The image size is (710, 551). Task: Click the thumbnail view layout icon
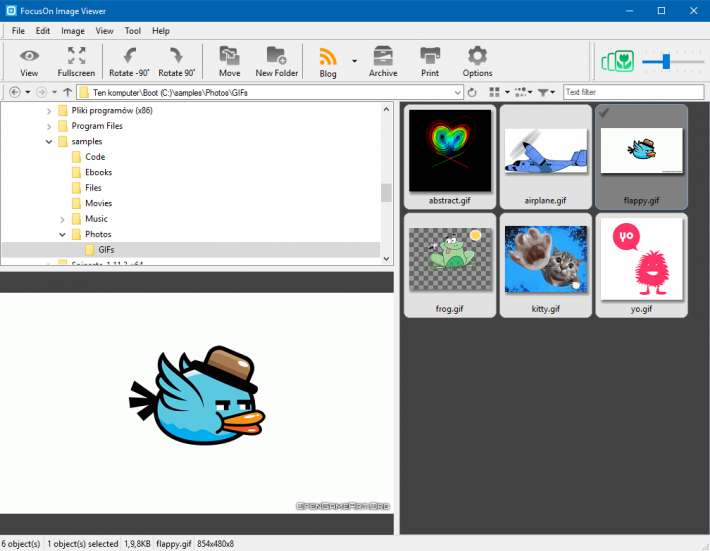tap(494, 92)
